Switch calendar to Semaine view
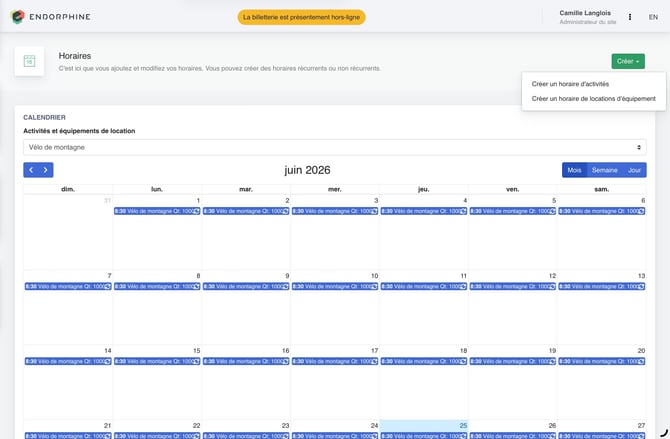The image size is (670, 439). click(604, 170)
